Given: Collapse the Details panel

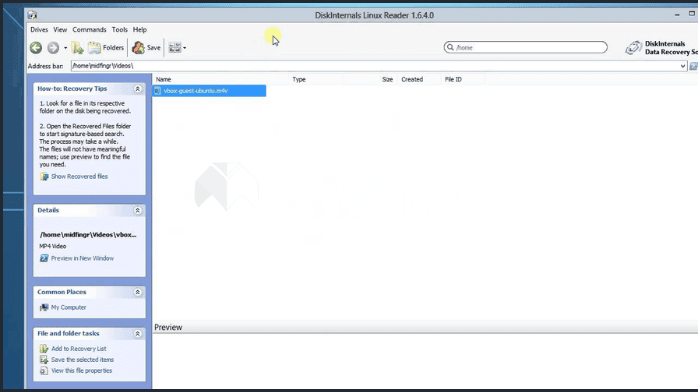Looking at the screenshot, I should tap(138, 210).
